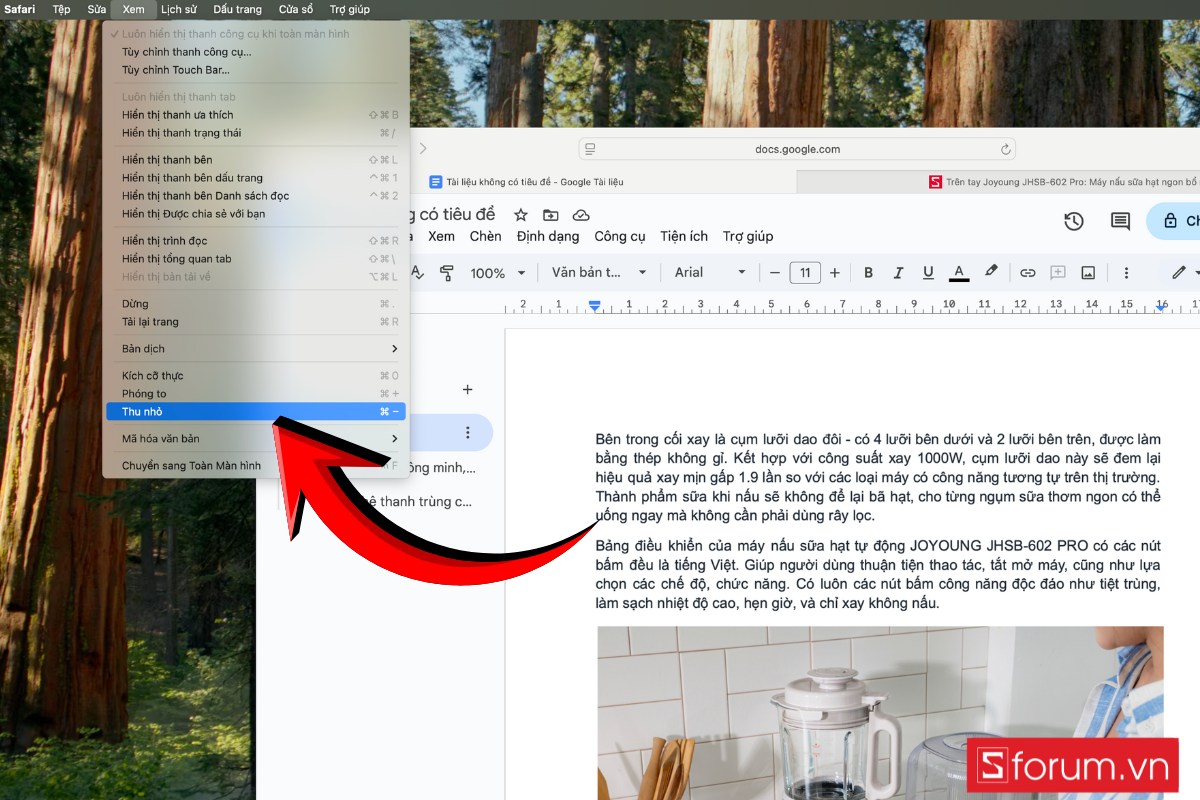Choose Thu nhỏ in the Xem menu
This screenshot has height=800, width=1200.
(256, 411)
